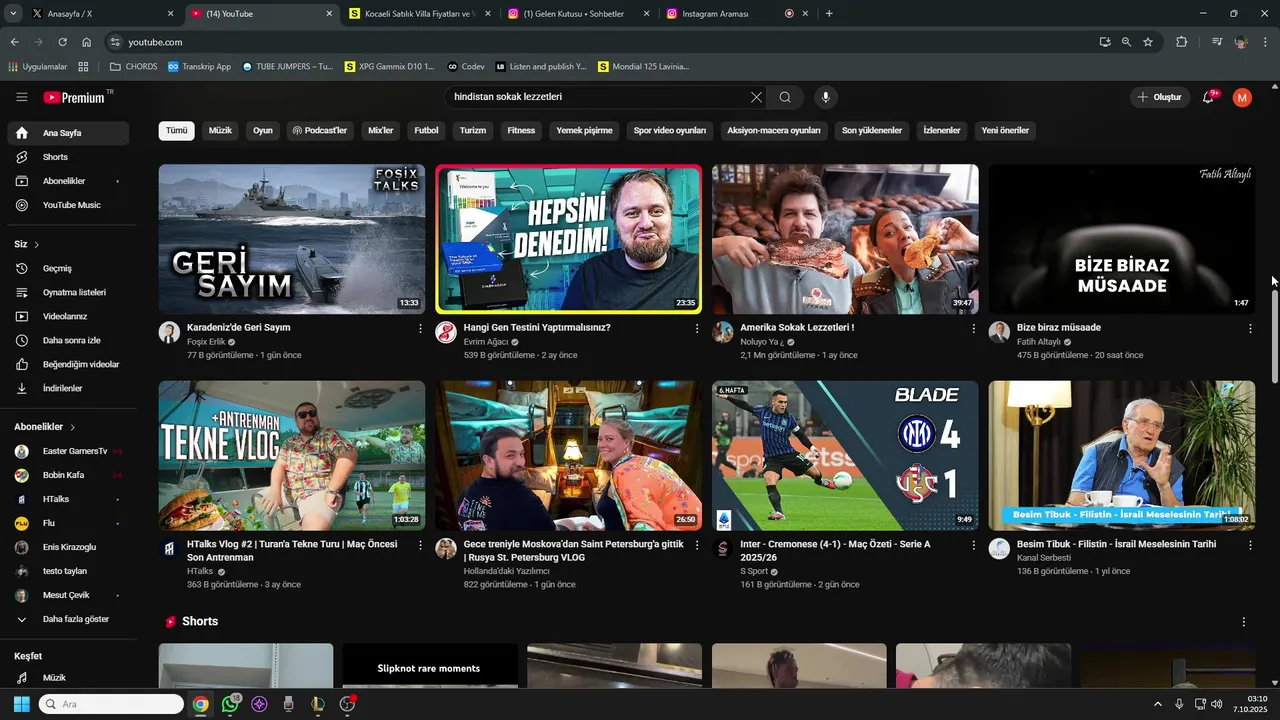Open Evrim Ağacı channel avatar
Viewport: 1280px width, 720px height.
coord(446,333)
